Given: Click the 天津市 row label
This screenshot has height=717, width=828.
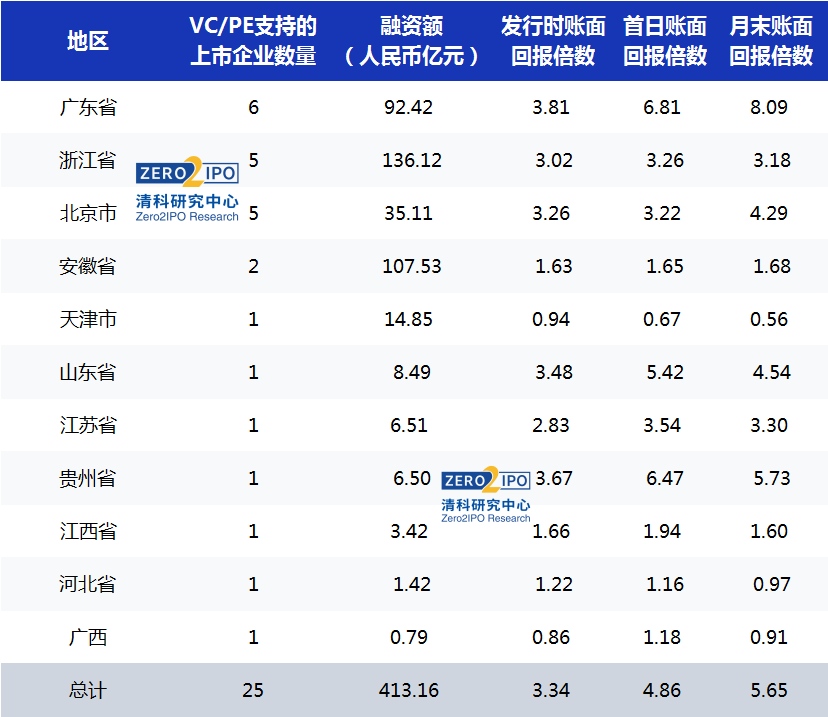Looking at the screenshot, I should (x=88, y=319).
